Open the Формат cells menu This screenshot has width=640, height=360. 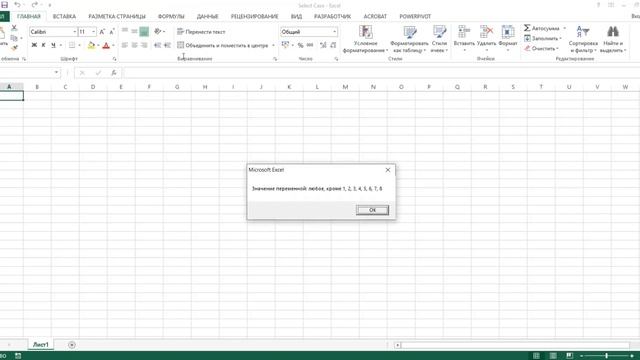508,39
